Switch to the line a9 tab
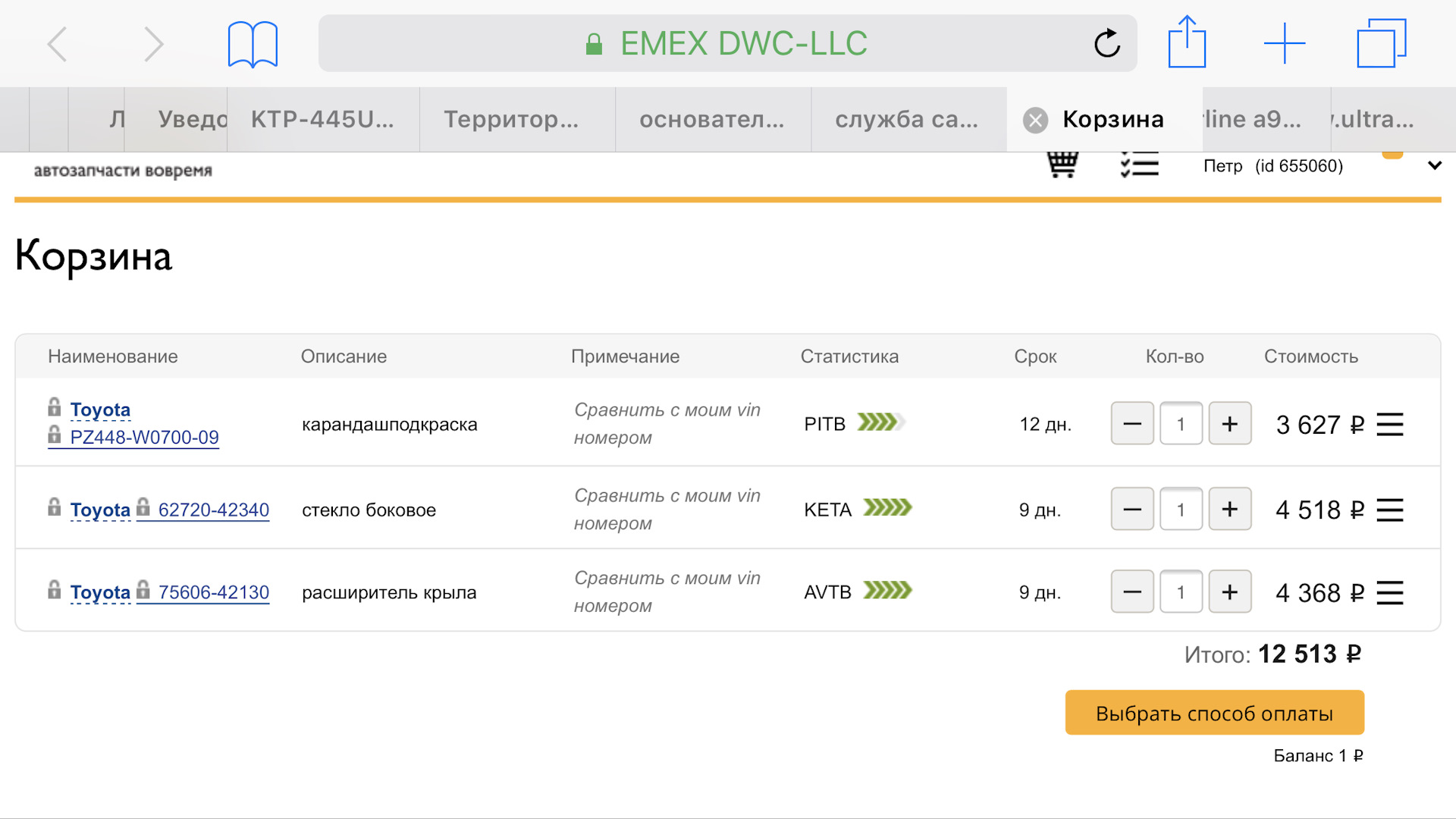 coord(1266,119)
